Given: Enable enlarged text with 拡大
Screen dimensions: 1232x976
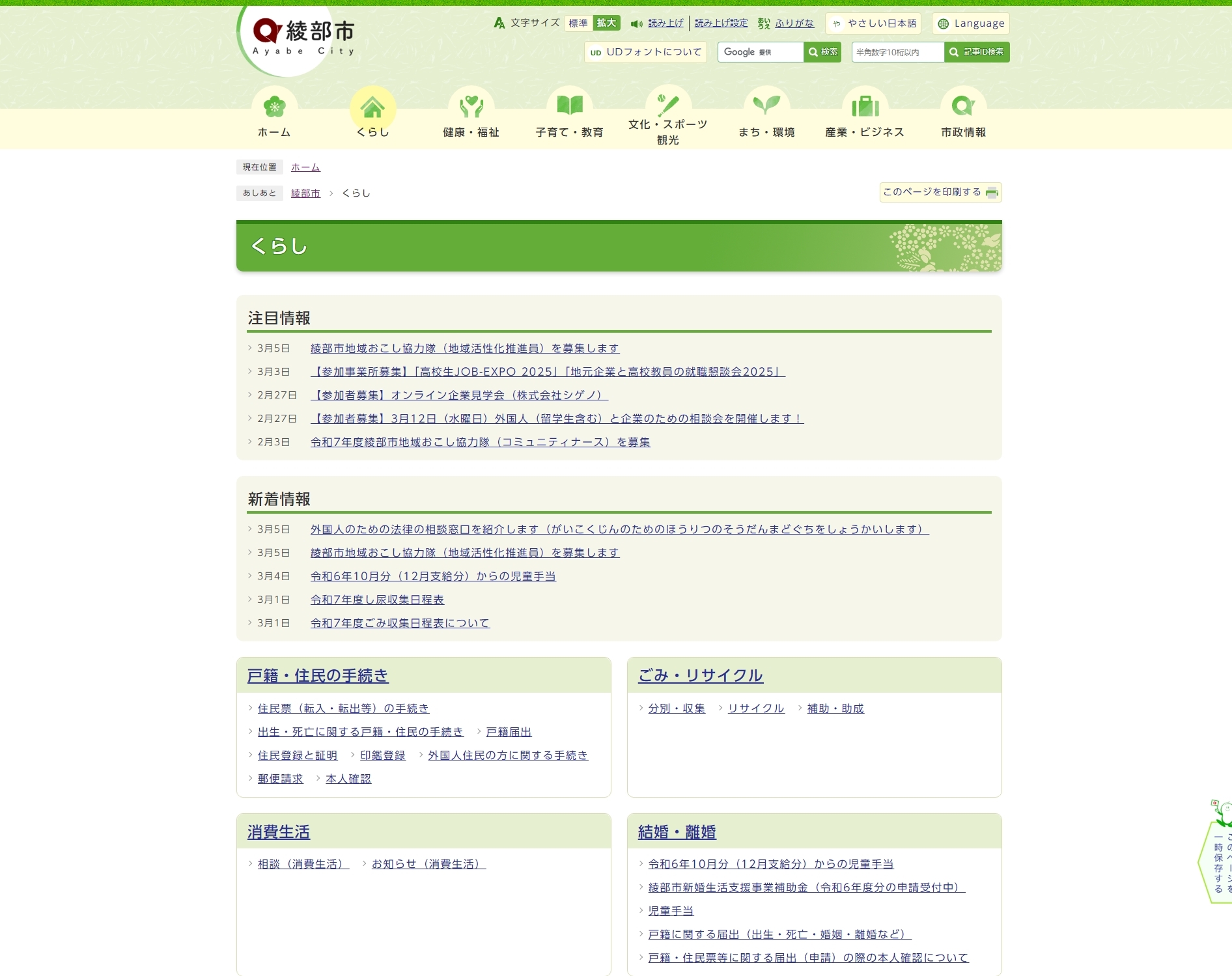Looking at the screenshot, I should pos(606,23).
